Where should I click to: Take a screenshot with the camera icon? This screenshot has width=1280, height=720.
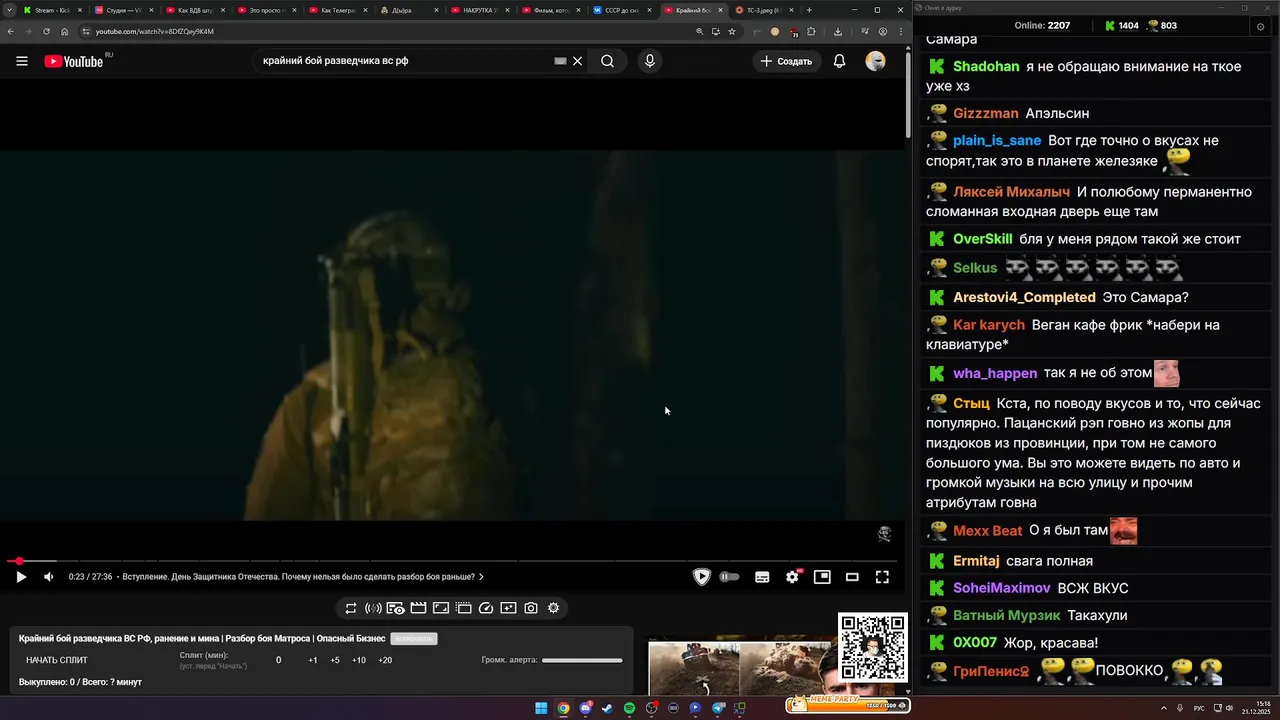point(531,608)
